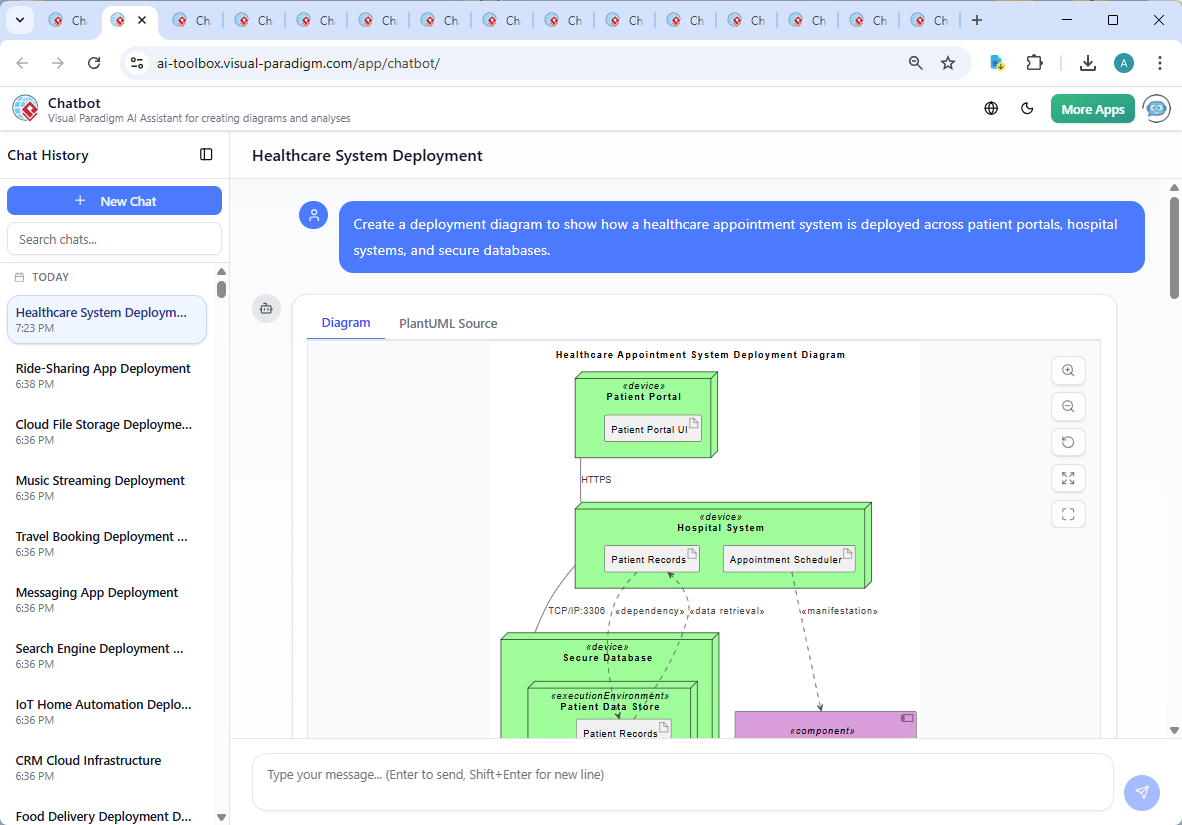
Task: Select the Diagram tab
Action: [346, 323]
